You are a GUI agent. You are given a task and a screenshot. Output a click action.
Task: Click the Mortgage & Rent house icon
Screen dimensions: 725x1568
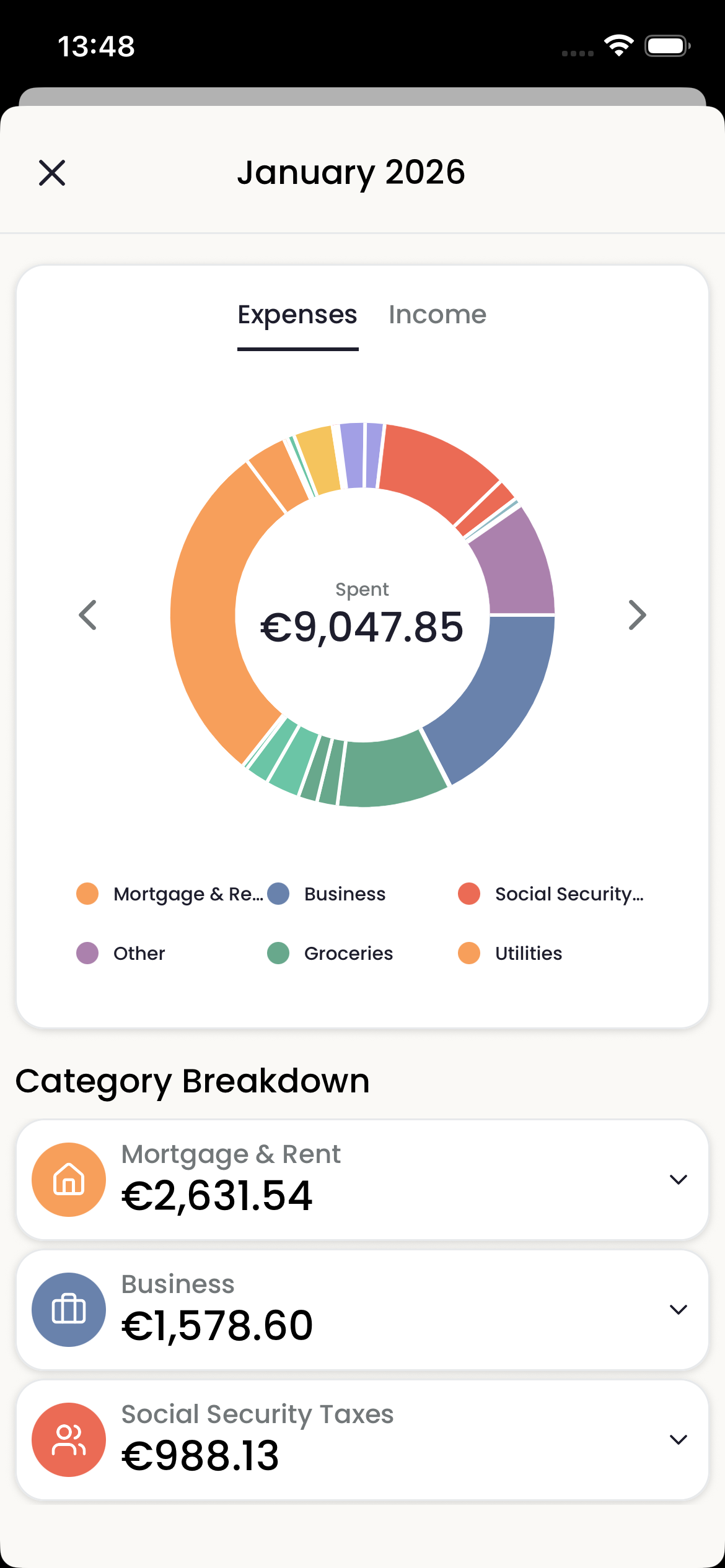pos(68,1178)
